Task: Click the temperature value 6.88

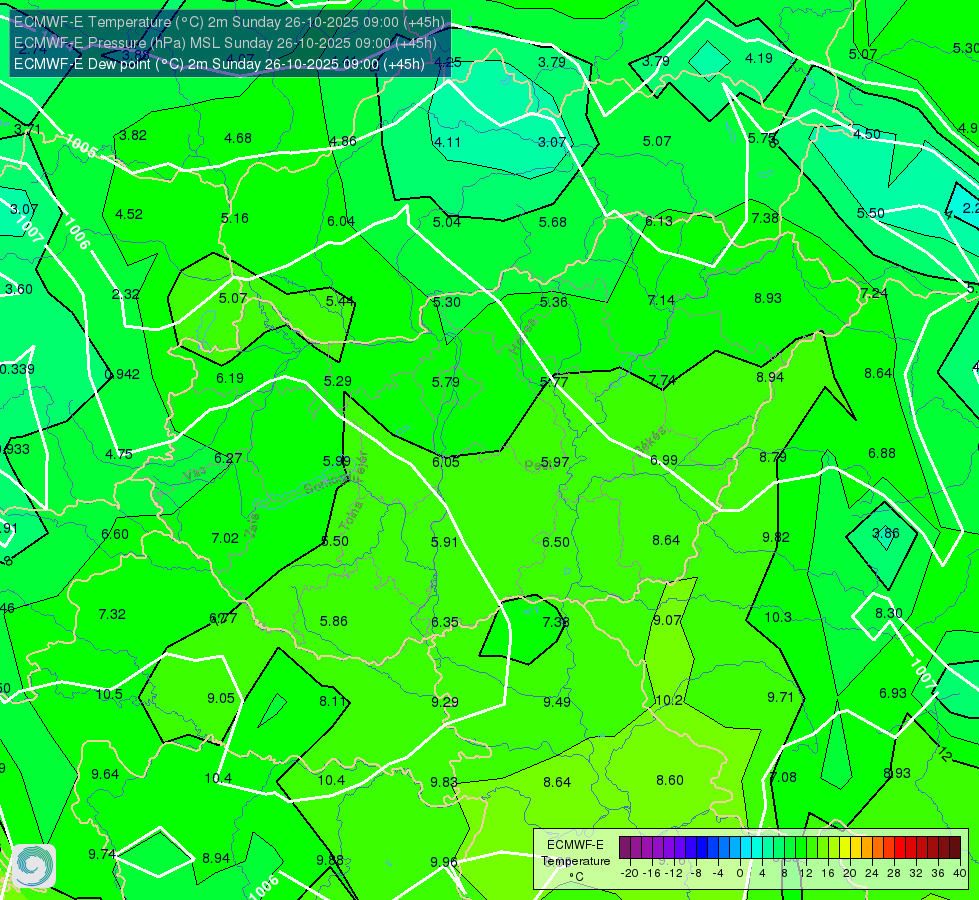Action: tap(882, 453)
